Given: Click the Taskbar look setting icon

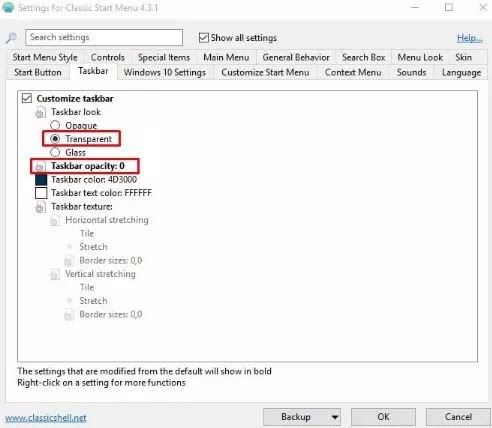Looking at the screenshot, I should [x=40, y=112].
